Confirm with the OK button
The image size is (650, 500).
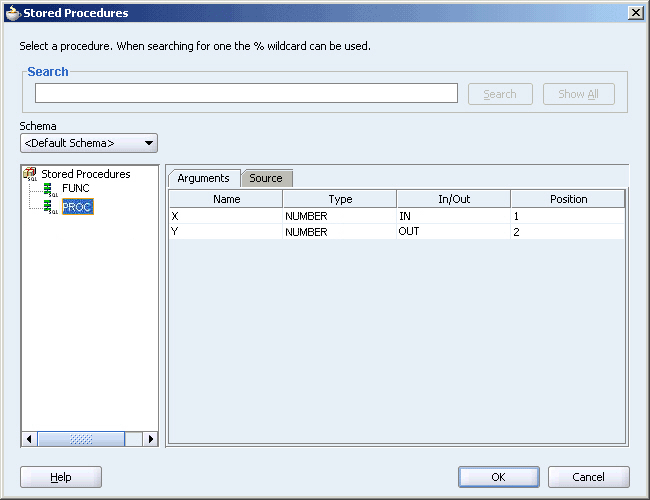(499, 477)
